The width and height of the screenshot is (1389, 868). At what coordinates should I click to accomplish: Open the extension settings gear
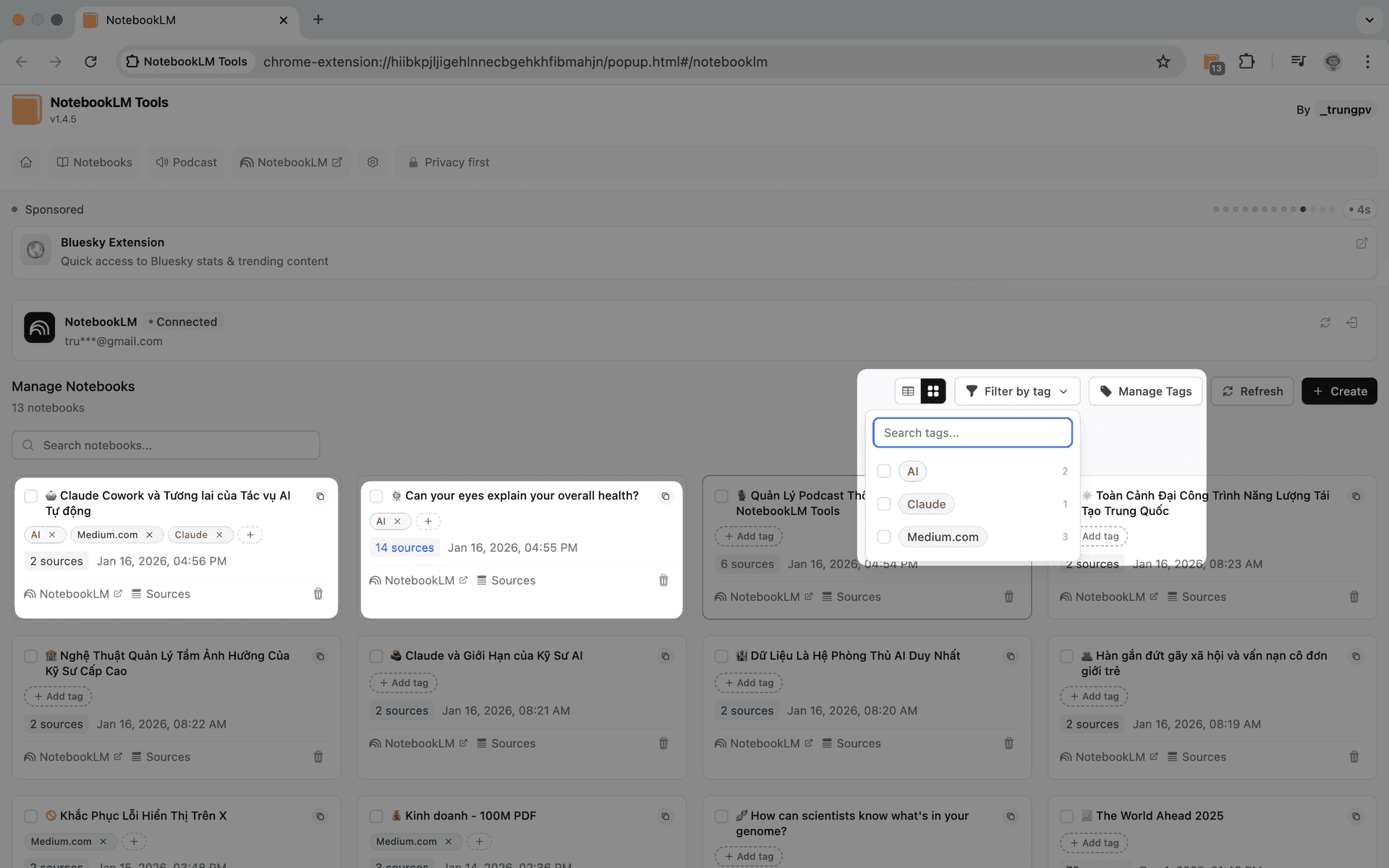coord(373,162)
